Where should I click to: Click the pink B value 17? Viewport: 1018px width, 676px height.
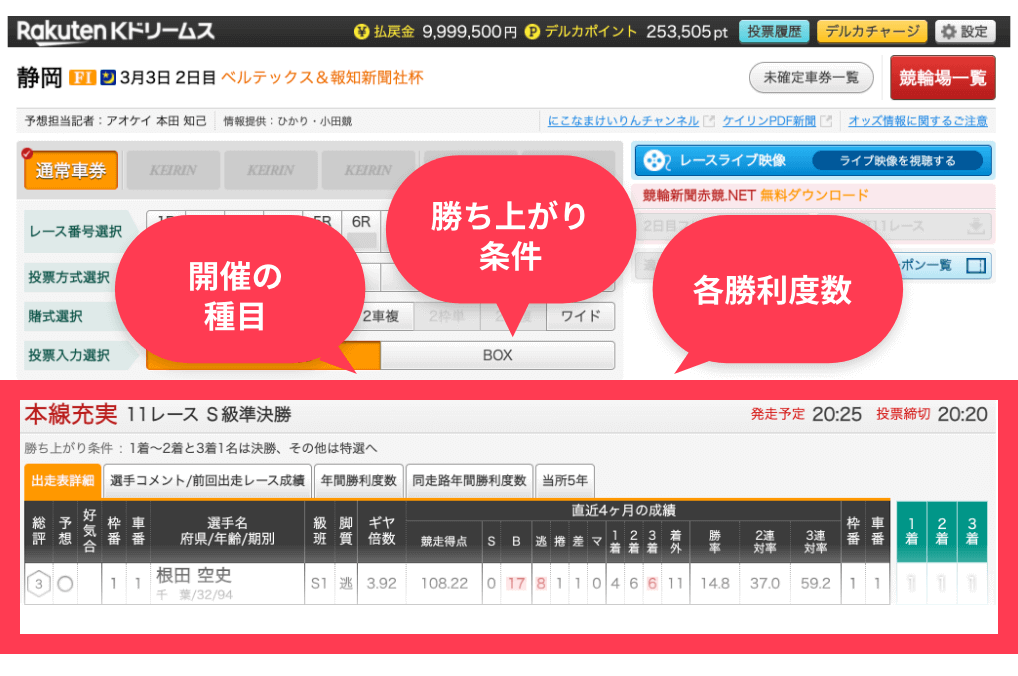click(x=516, y=584)
